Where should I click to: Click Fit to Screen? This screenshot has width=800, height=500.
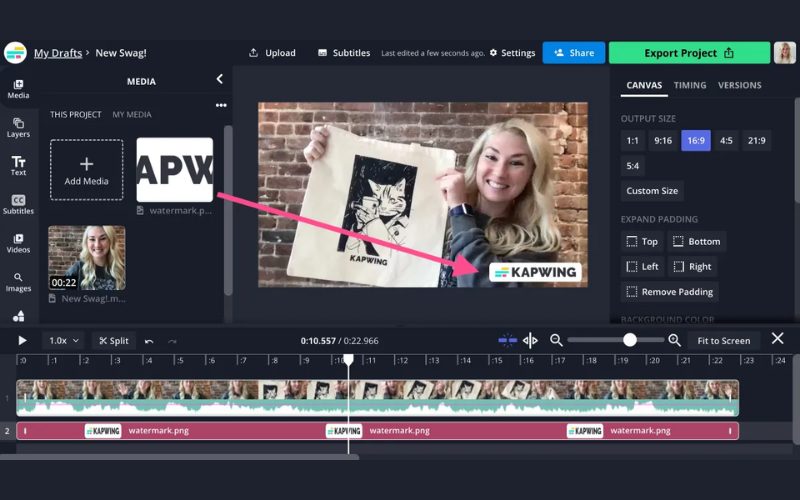tap(723, 340)
